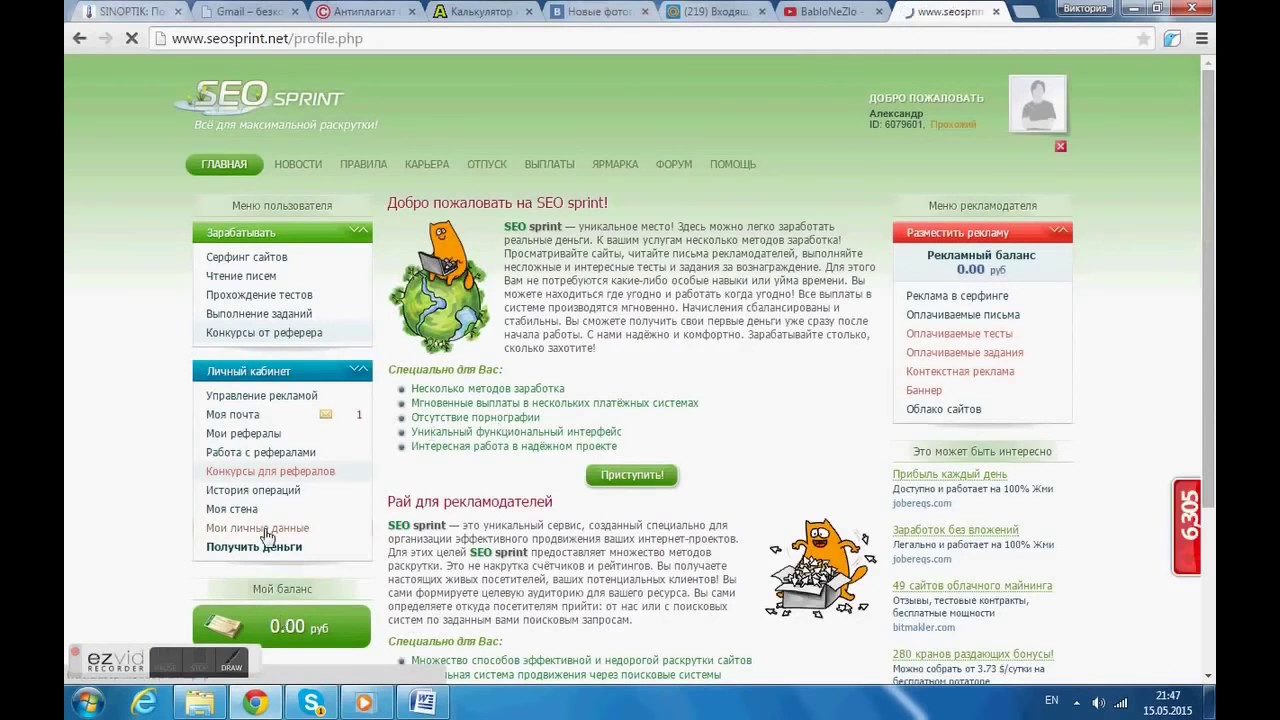
Task: Open the ГЛАВНАЯ nav tab
Action: point(224,164)
